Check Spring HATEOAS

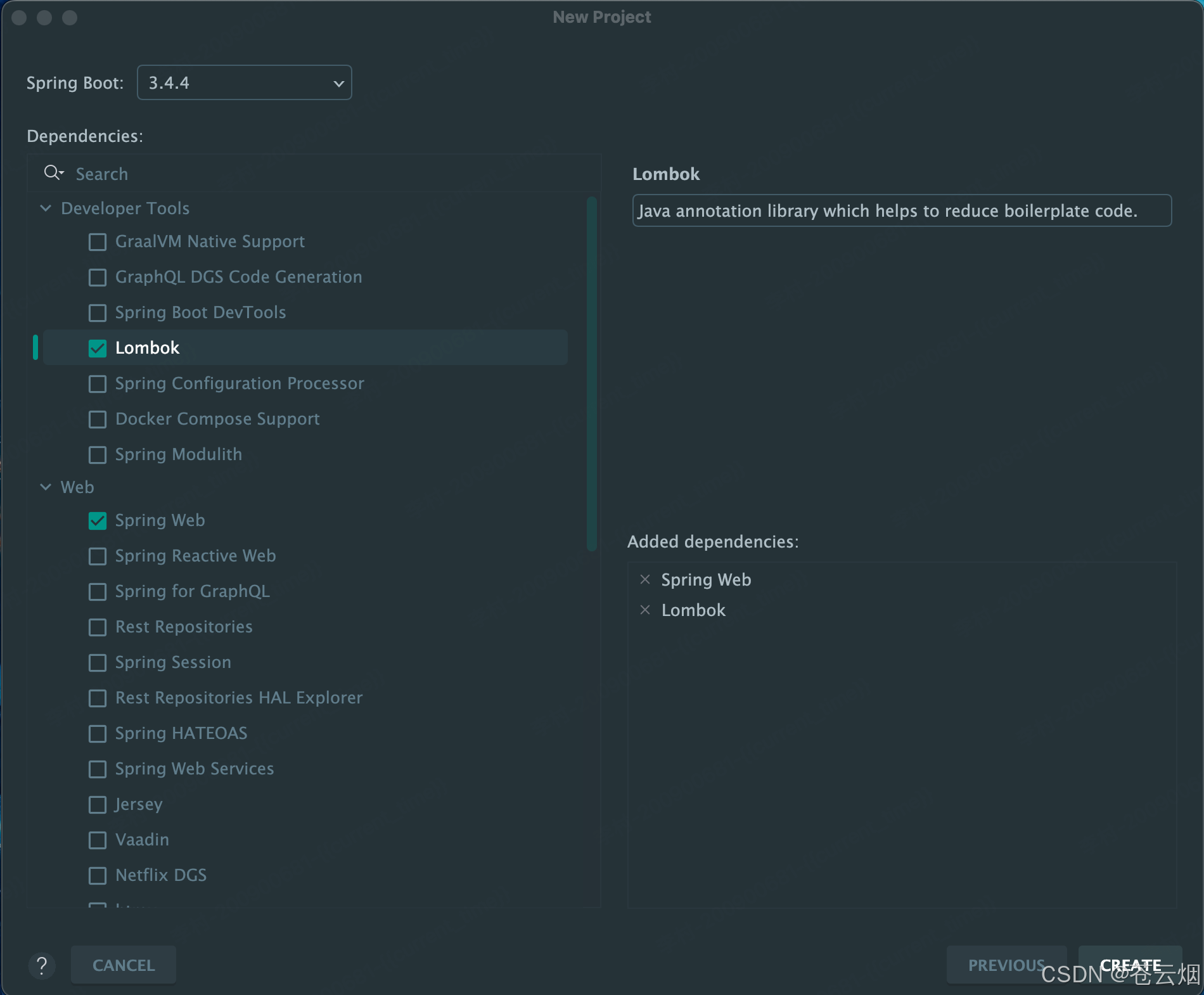pos(98,734)
